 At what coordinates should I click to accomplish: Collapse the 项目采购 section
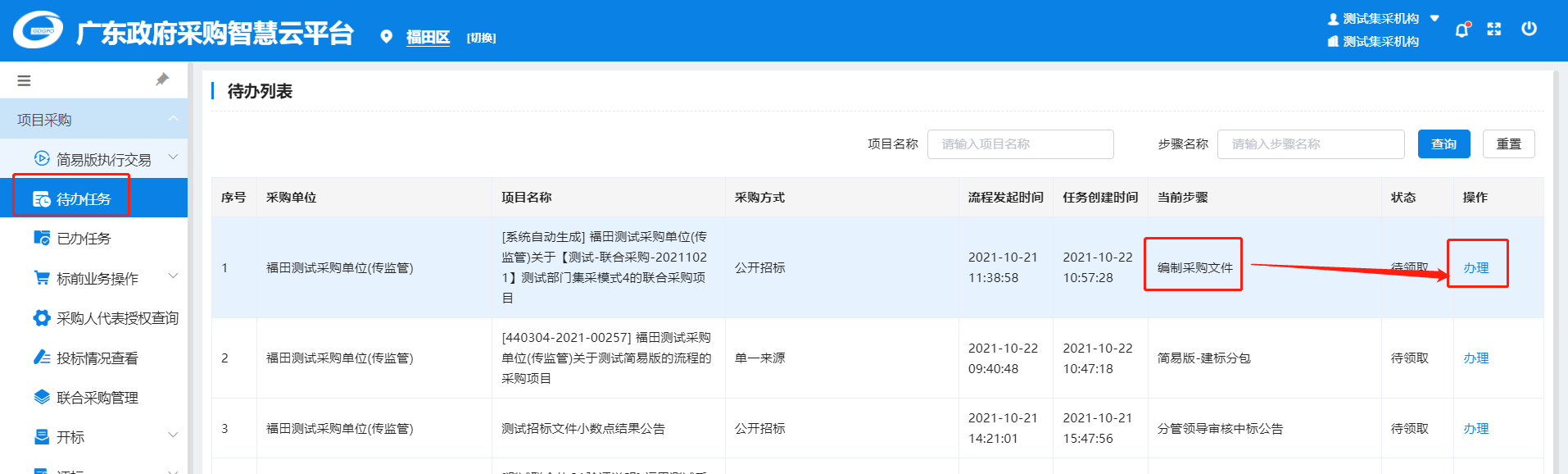pos(173,120)
